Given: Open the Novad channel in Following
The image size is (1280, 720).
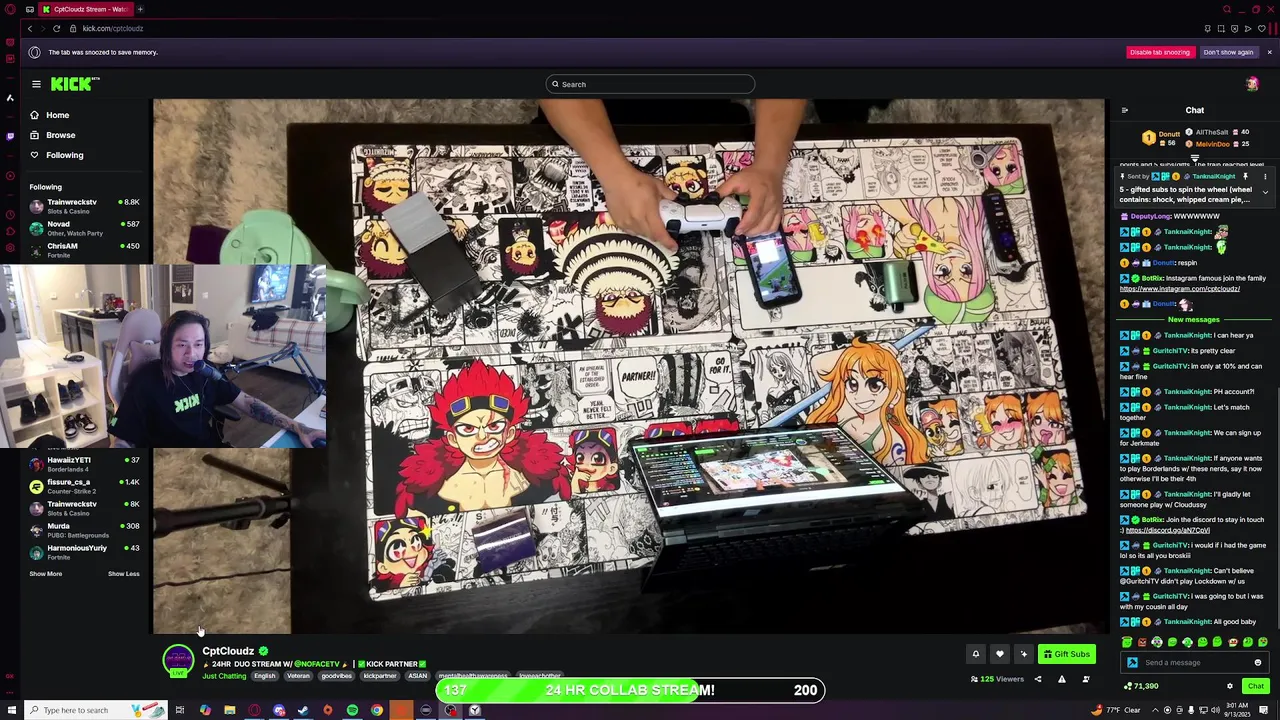Looking at the screenshot, I should click(85, 227).
